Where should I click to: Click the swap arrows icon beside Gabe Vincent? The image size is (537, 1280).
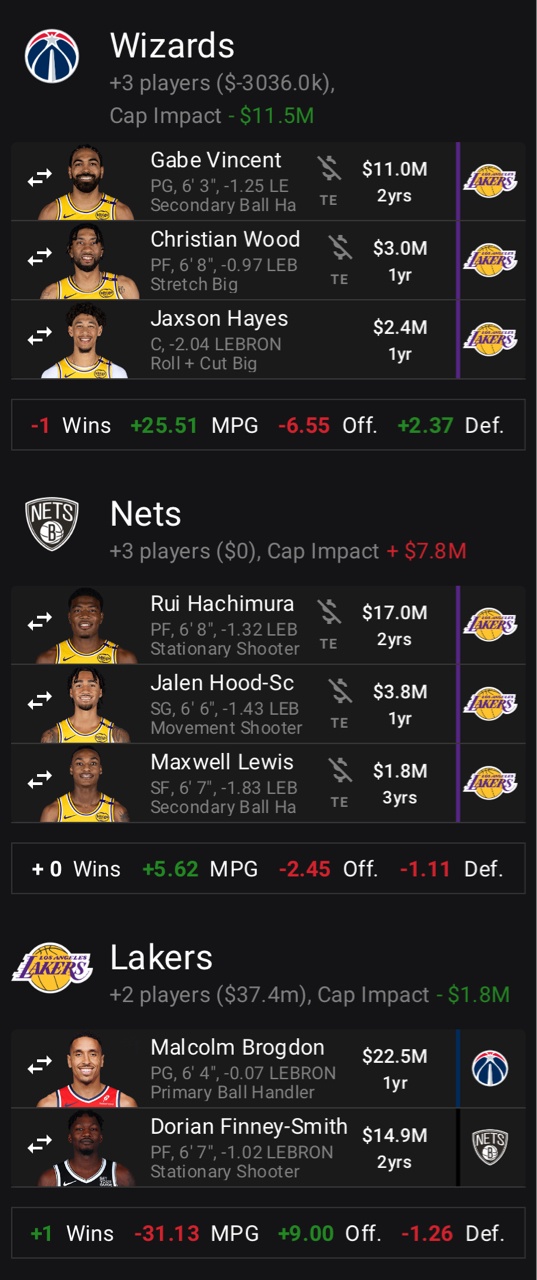click(39, 178)
